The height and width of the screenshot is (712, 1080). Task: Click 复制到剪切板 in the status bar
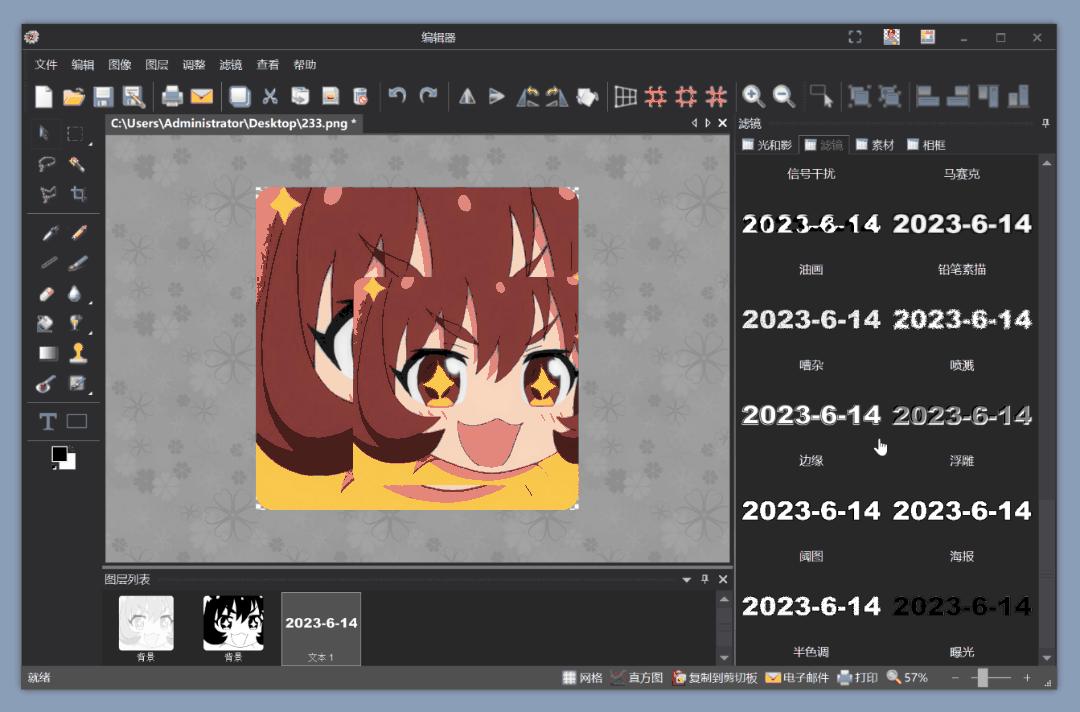pos(714,678)
